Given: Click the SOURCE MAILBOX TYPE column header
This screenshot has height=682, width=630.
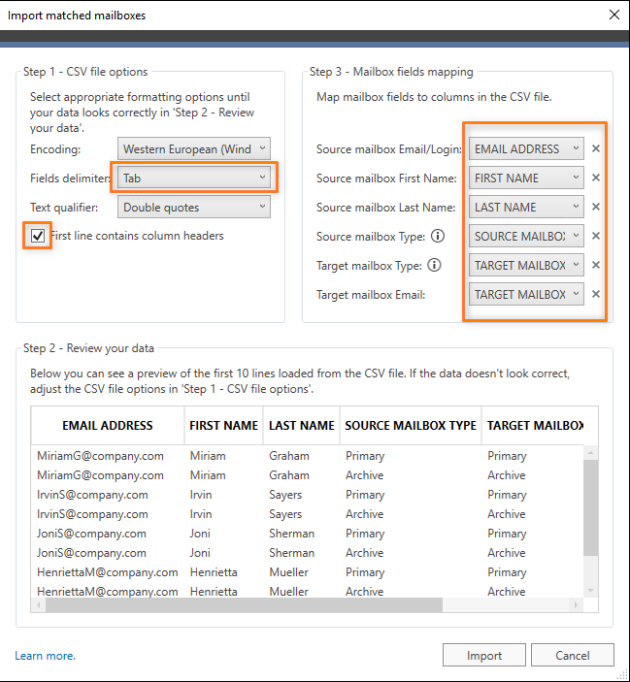Looking at the screenshot, I should [410, 425].
